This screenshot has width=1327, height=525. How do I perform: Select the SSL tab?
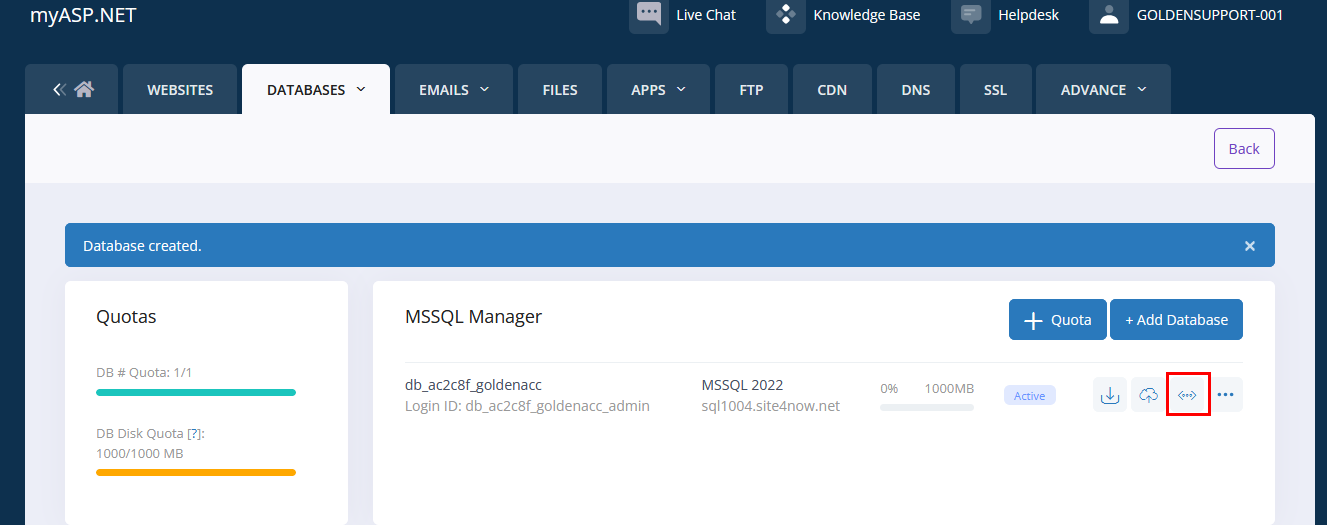tap(995, 90)
